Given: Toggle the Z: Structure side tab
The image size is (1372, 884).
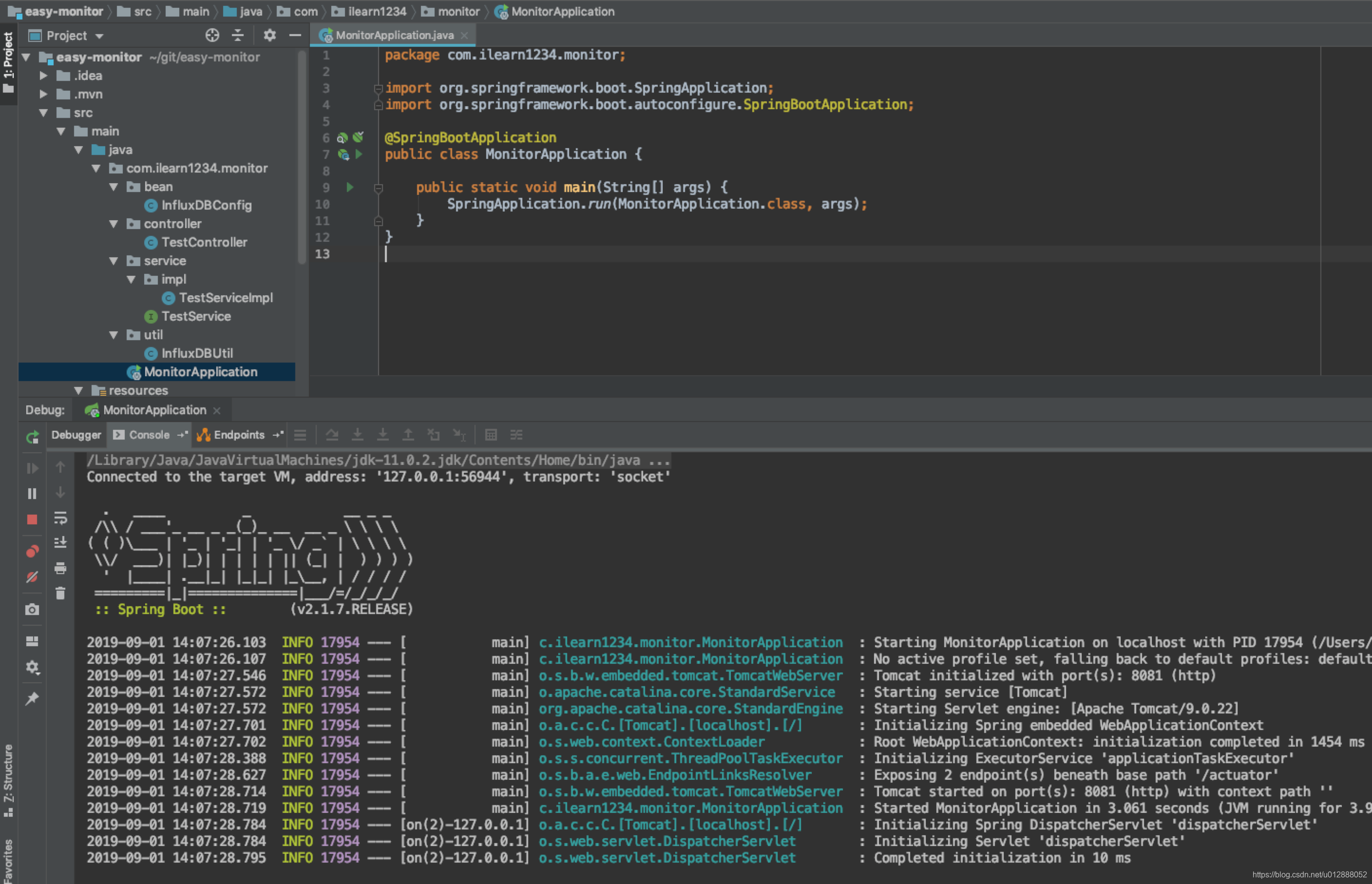Looking at the screenshot, I should (8, 781).
